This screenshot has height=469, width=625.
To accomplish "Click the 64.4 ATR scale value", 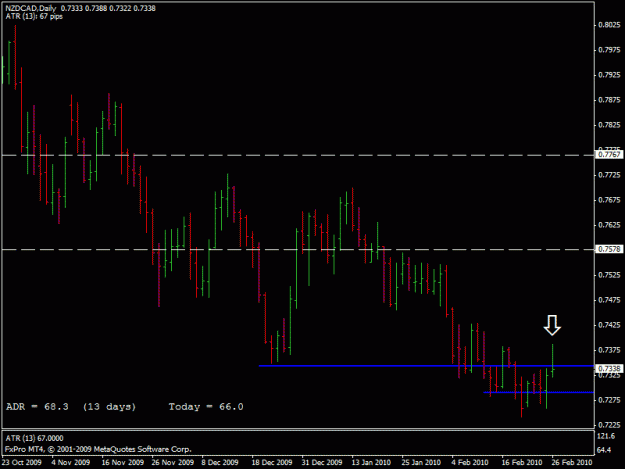I will (x=604, y=450).
